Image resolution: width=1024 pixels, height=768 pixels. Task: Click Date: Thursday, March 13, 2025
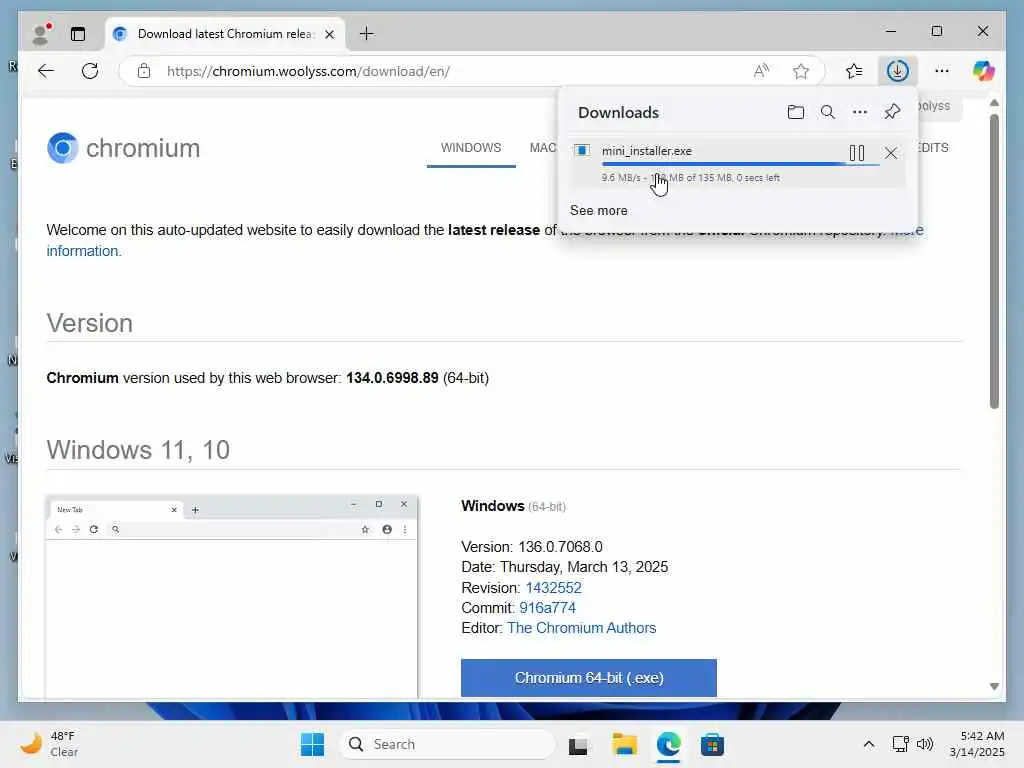564,567
